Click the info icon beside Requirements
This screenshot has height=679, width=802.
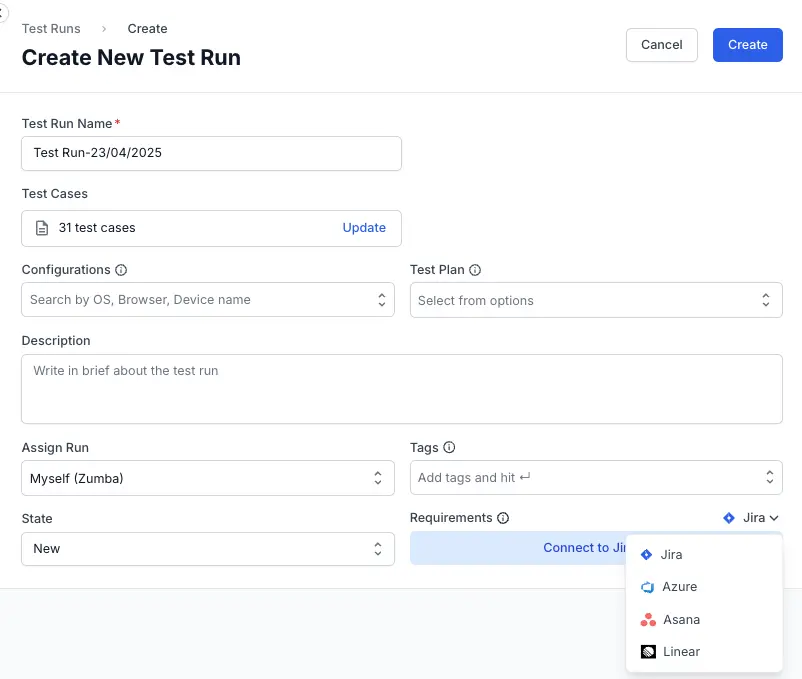tap(503, 518)
